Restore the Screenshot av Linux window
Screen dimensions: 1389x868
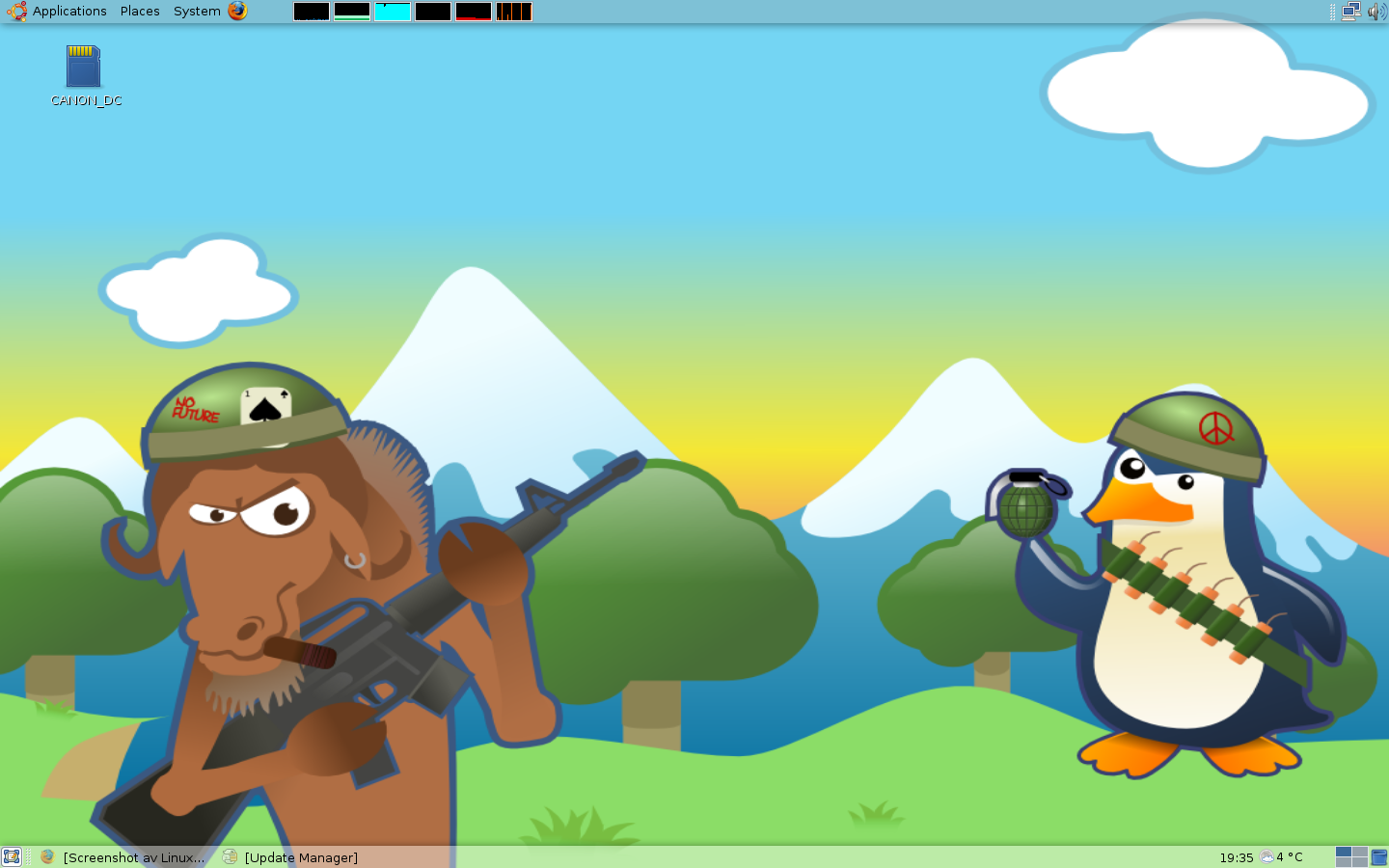[x=124, y=856]
